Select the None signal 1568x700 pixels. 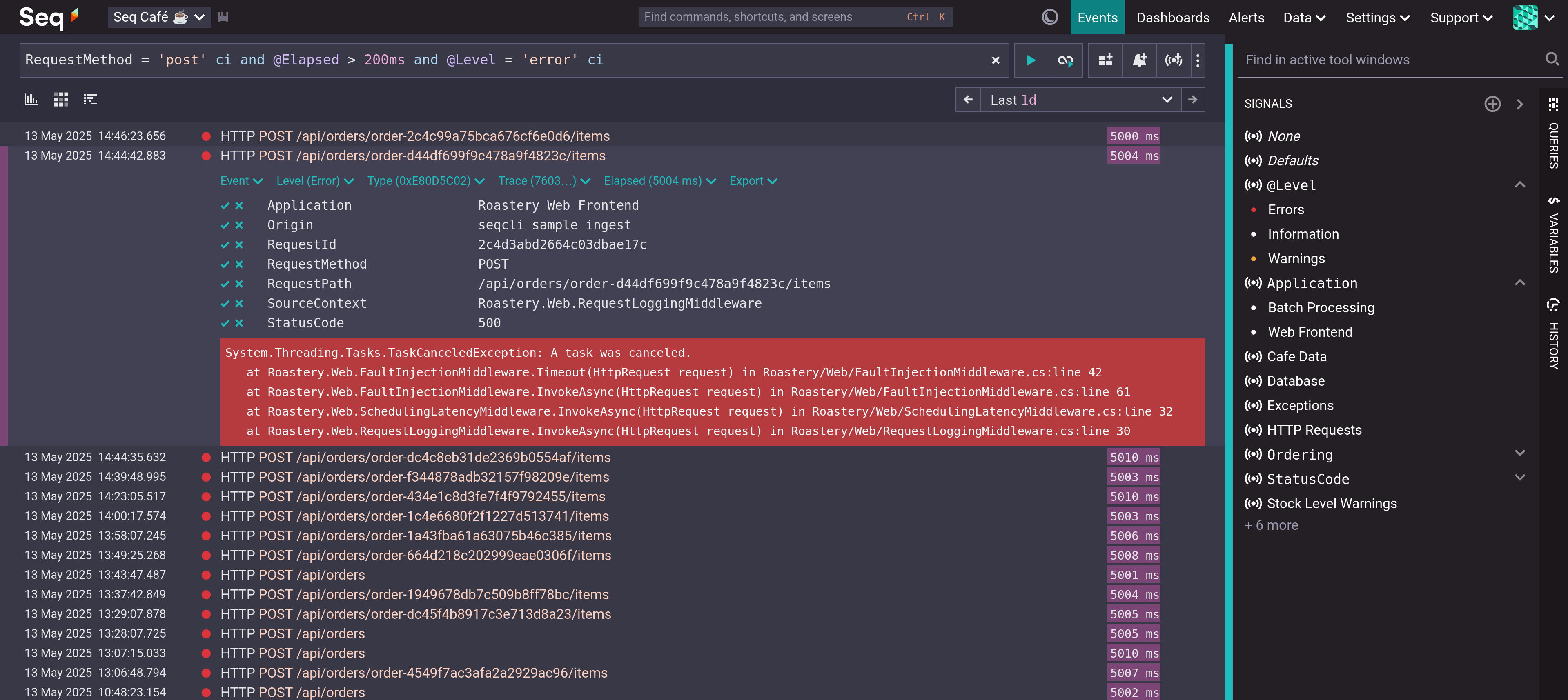[x=1283, y=136]
